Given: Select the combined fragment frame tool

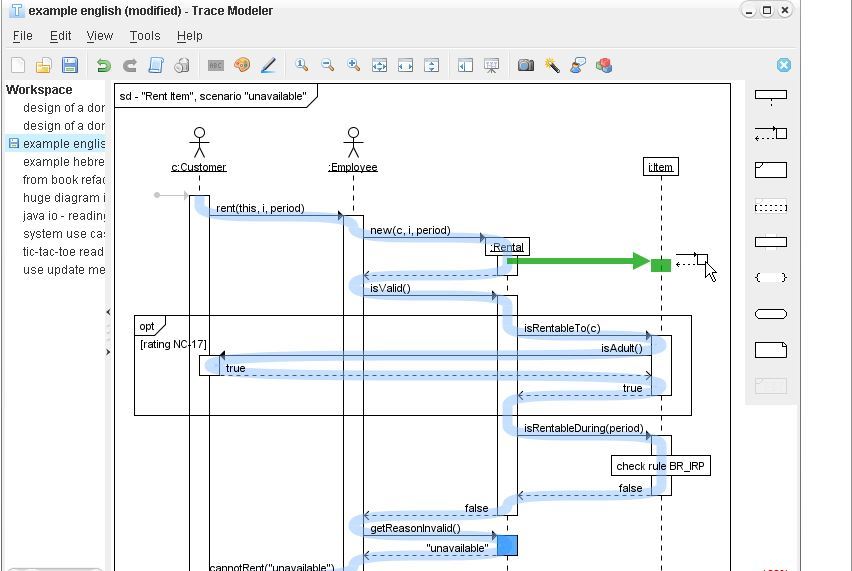Looking at the screenshot, I should 770,170.
